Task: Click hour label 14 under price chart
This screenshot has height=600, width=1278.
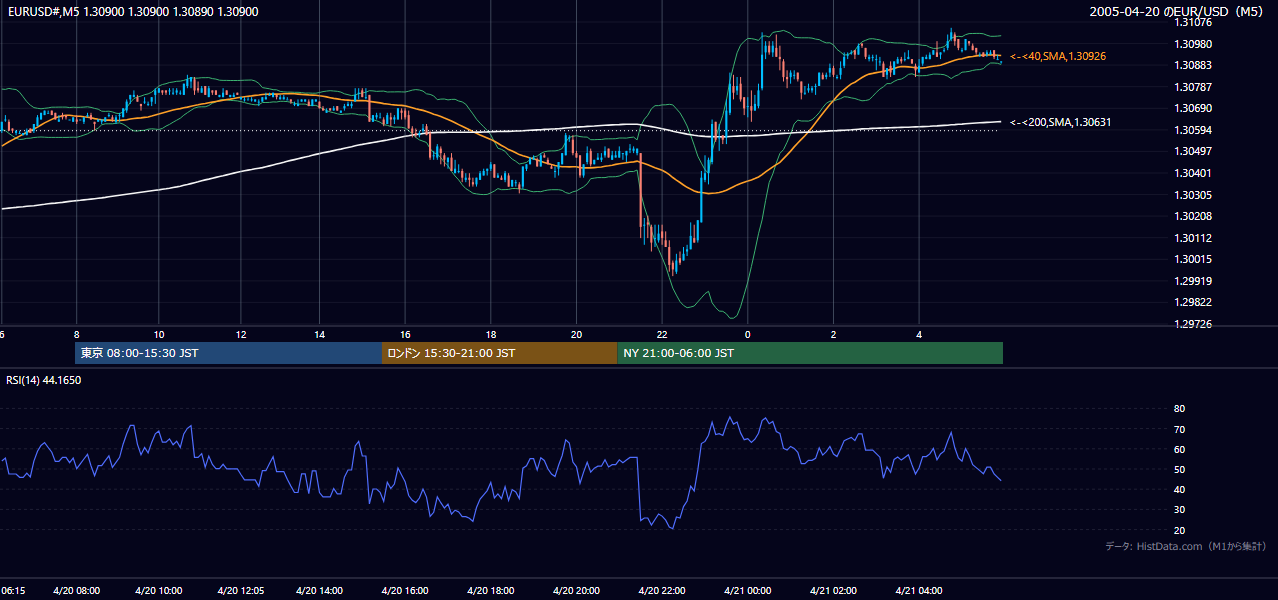Action: tap(320, 334)
